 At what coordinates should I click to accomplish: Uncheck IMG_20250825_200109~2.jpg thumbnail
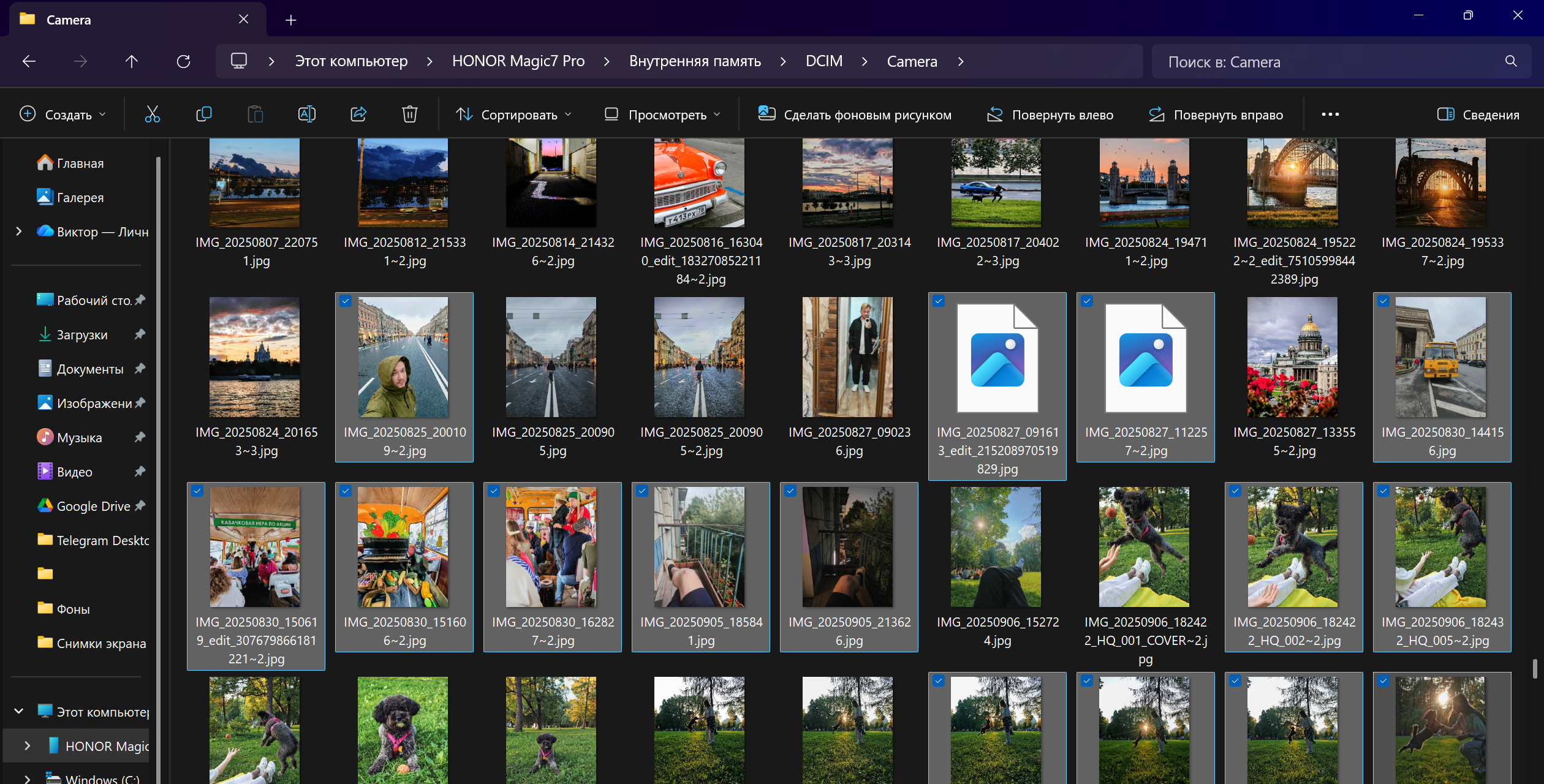pyautogui.click(x=345, y=301)
